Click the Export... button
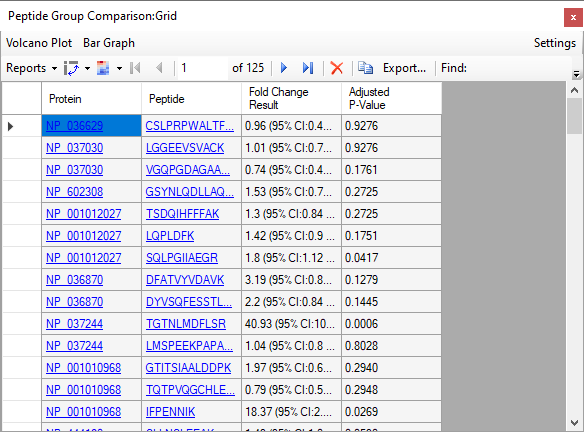The height and width of the screenshot is (432, 584). click(404, 68)
